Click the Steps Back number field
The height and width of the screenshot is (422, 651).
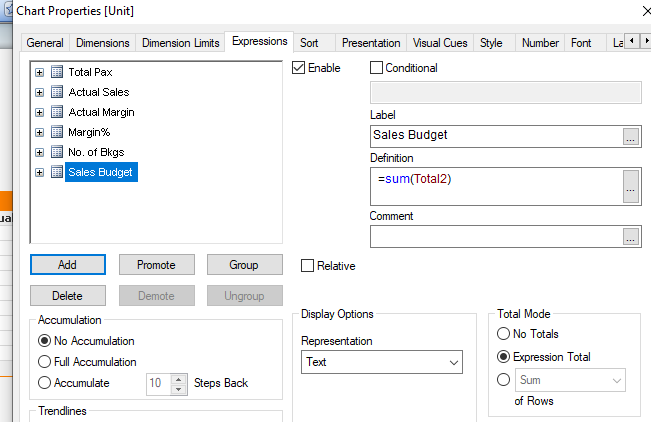[159, 383]
